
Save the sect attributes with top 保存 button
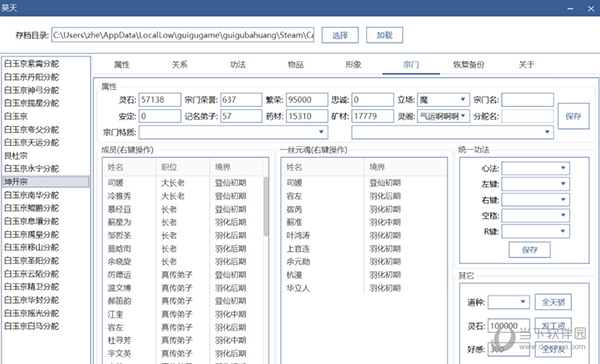point(573,116)
